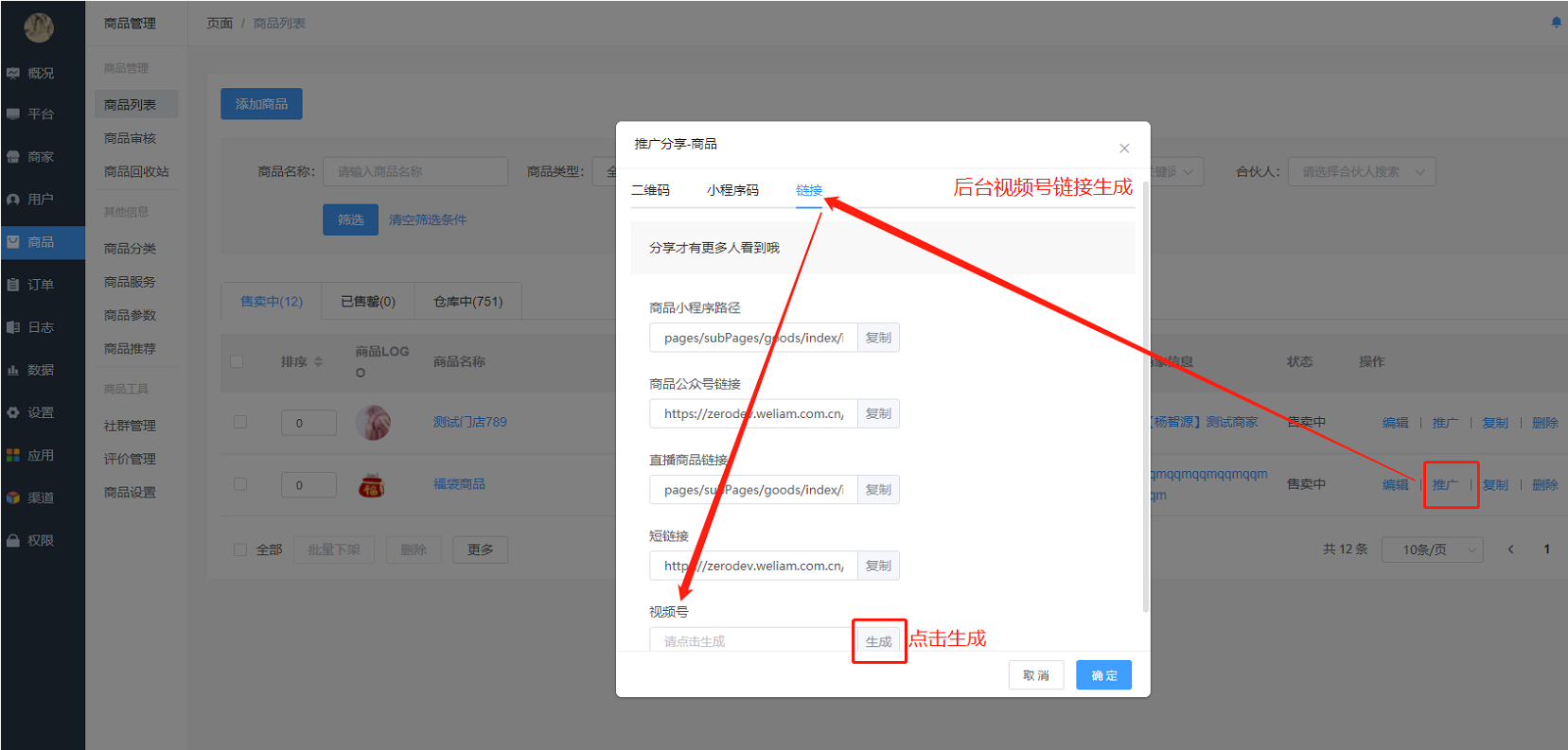Select the 售卖中(12) tab
Screen dimensions: 1568x750
pos(272,301)
